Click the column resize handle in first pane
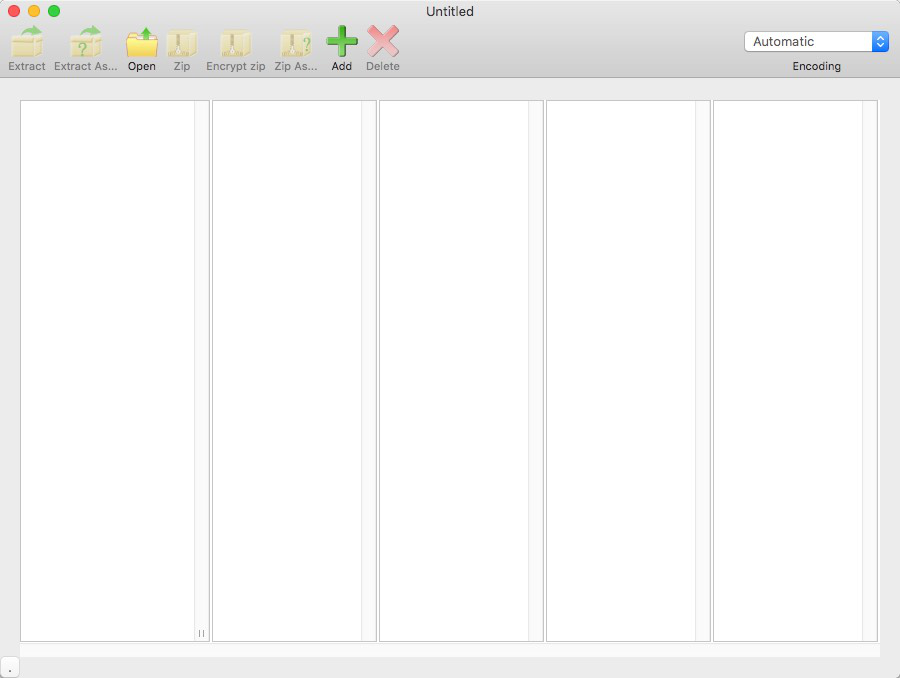 click(x=201, y=633)
